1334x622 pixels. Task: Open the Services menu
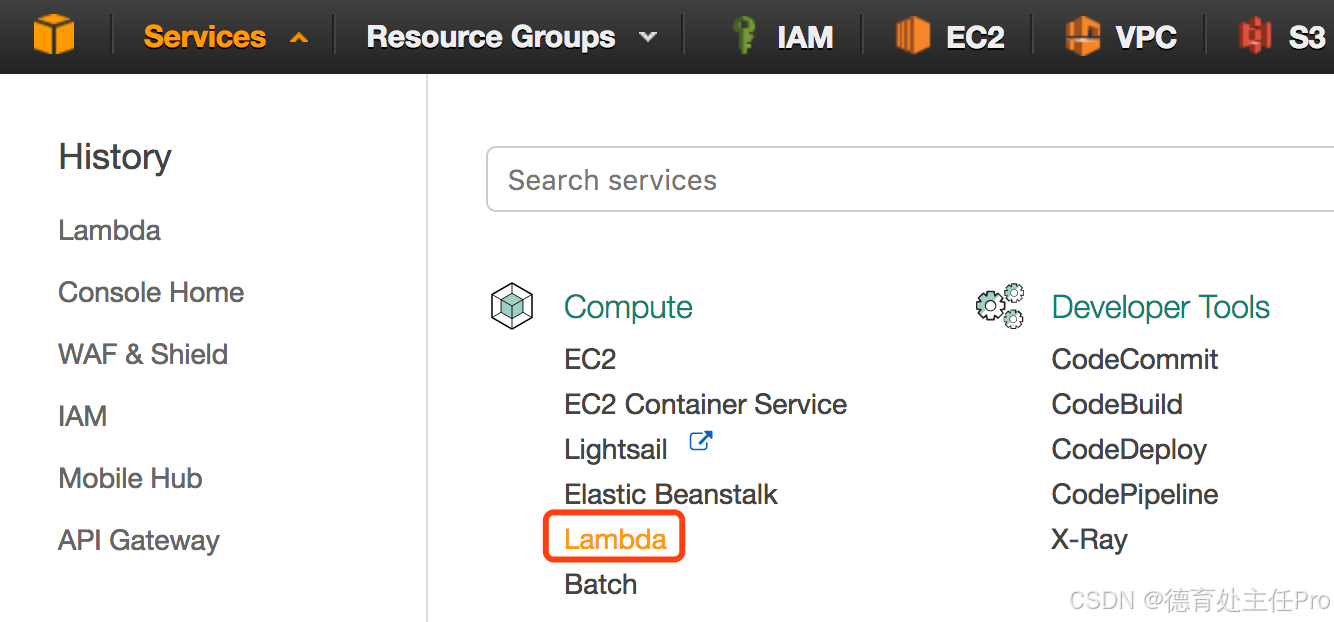[x=205, y=37]
